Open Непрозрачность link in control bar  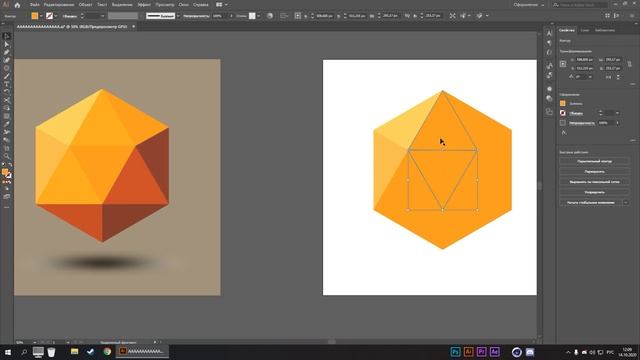point(196,16)
